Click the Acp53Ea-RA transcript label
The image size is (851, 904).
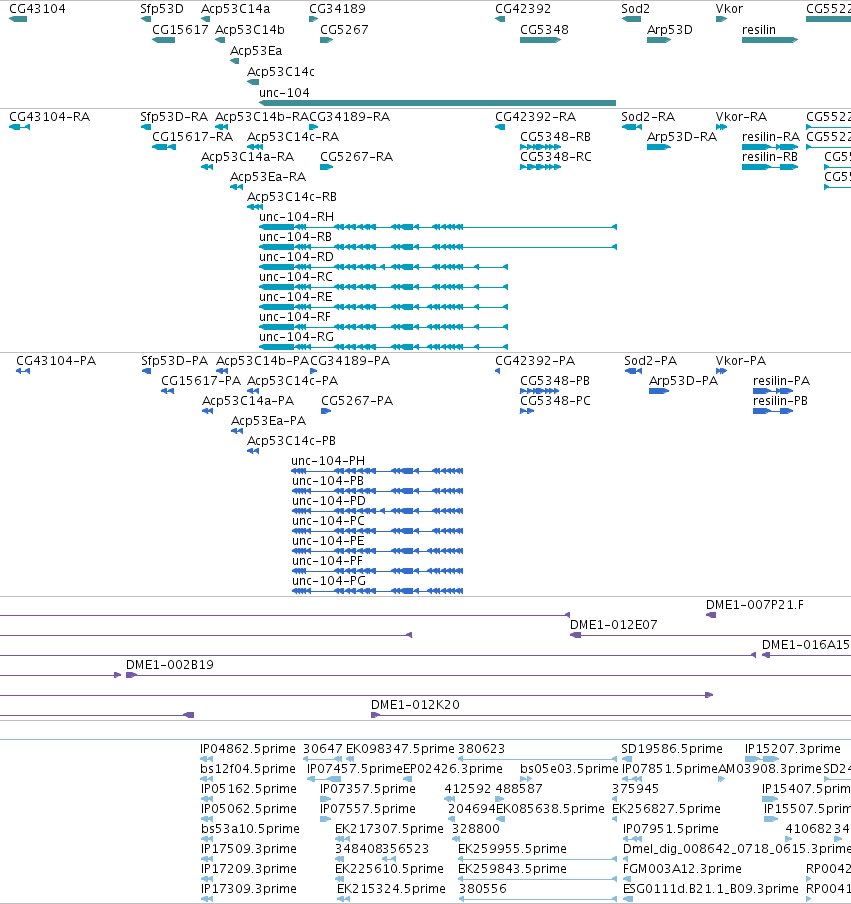[x=268, y=176]
